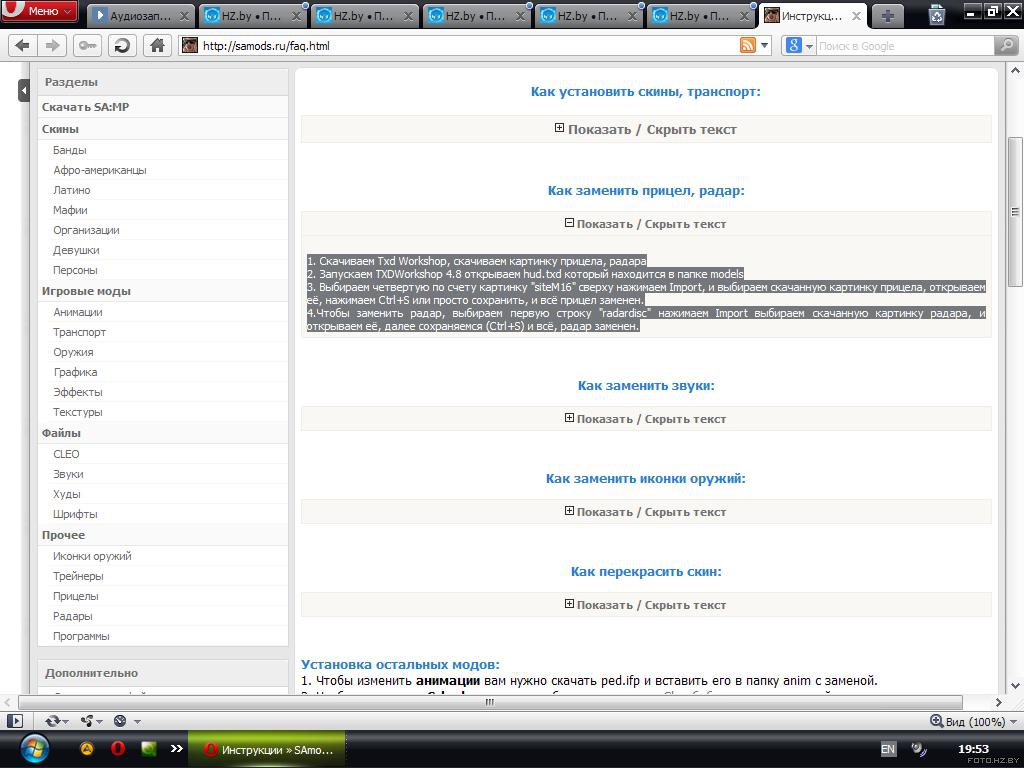Open the Трейнеры link

[x=78, y=576]
